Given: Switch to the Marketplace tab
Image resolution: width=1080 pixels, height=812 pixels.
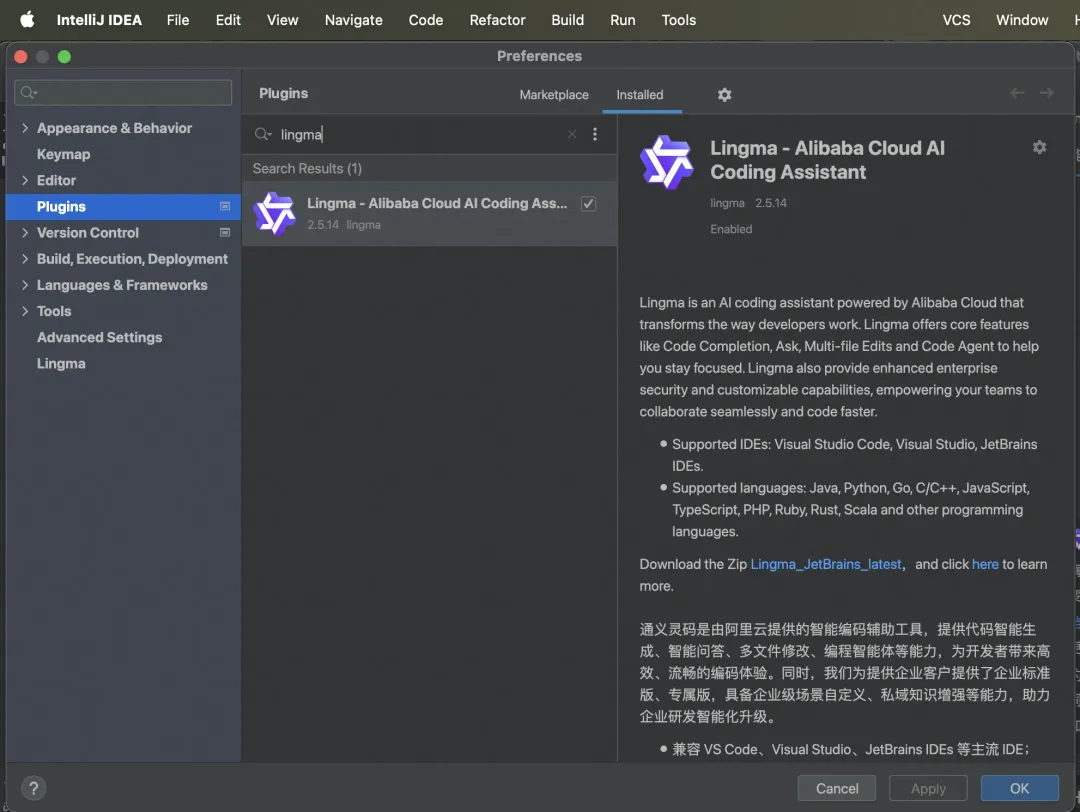Looking at the screenshot, I should [554, 95].
